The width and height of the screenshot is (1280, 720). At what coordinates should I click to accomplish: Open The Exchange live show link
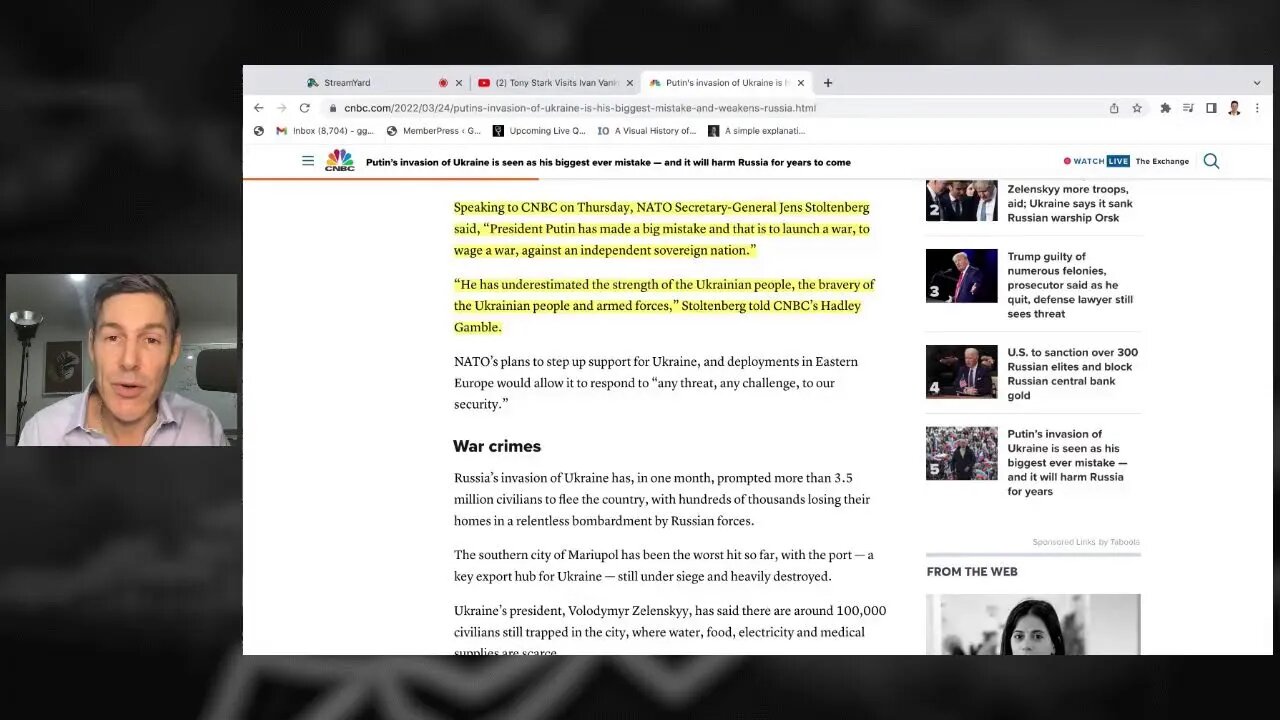coord(1162,161)
